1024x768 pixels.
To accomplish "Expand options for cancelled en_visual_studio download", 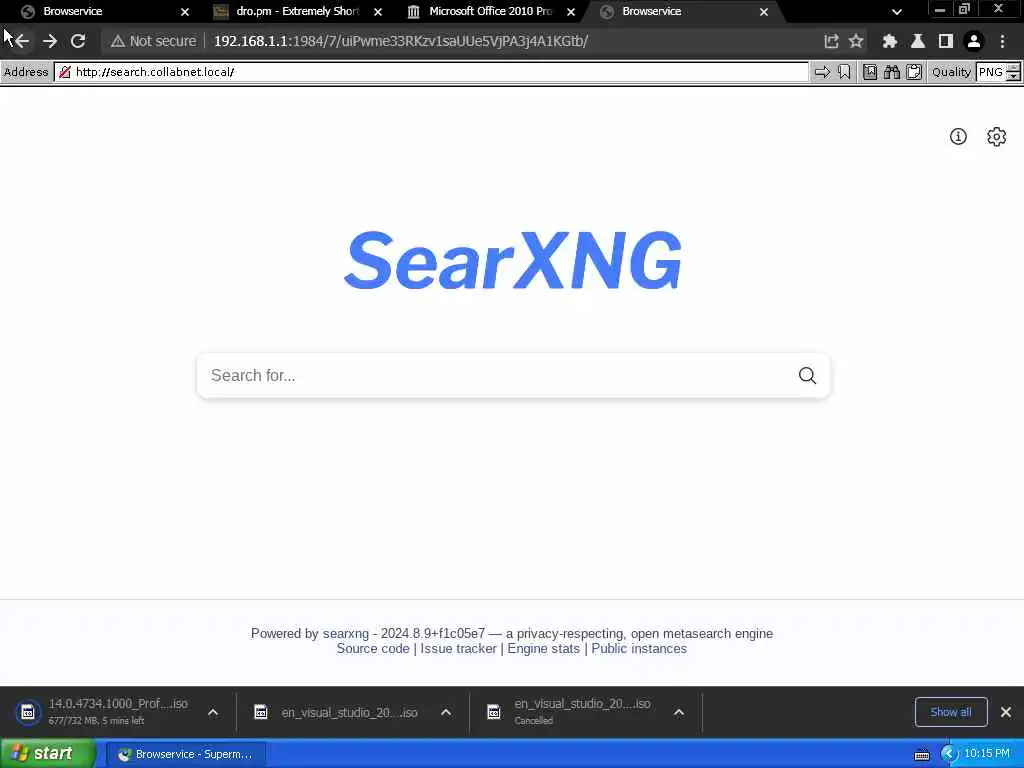I will (x=679, y=712).
